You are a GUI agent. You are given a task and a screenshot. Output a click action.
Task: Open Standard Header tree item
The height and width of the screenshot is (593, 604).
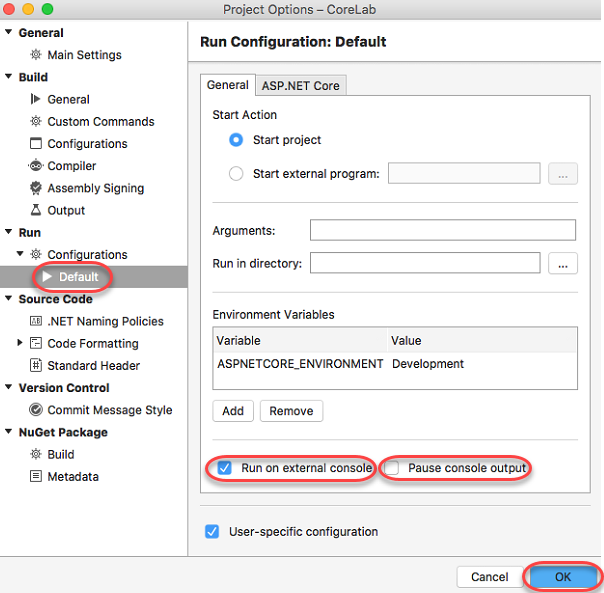tap(94, 365)
